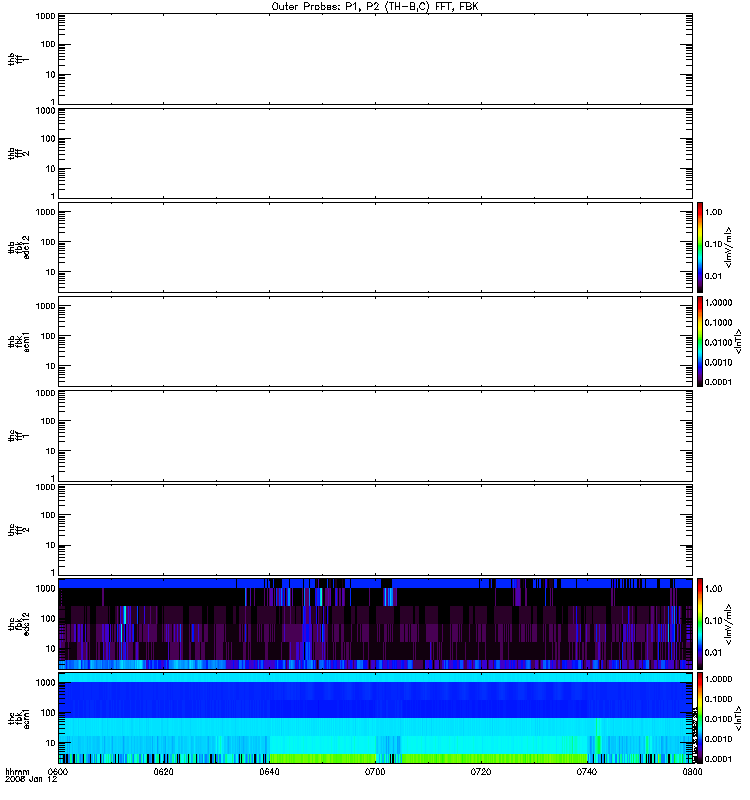
Task: Click the 1.00 value on thc edc12 color bar
Action: coord(713,589)
